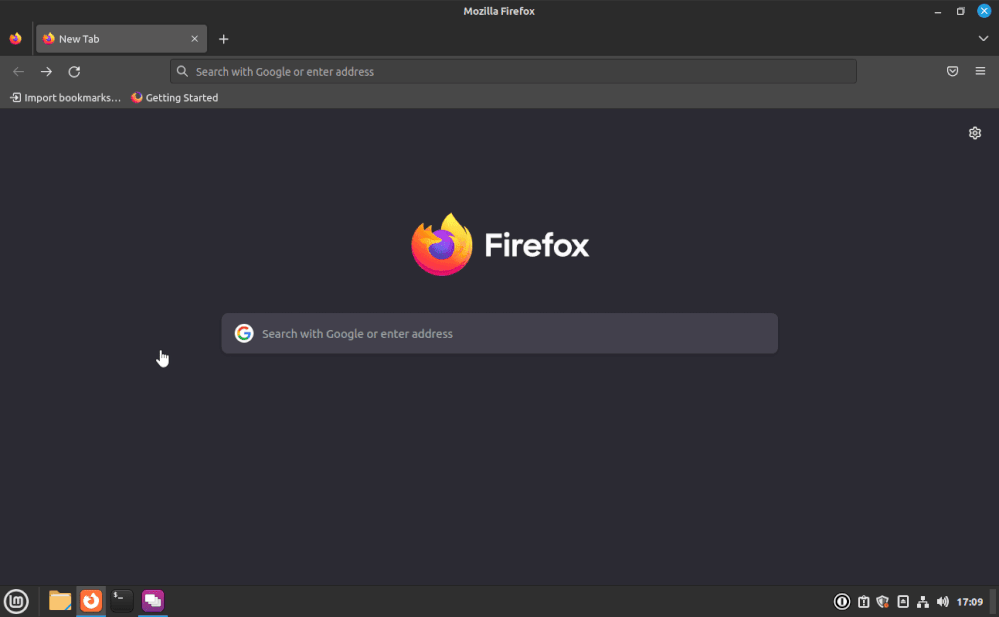Image resolution: width=999 pixels, height=617 pixels.
Task: Expand the list all tabs chevron
Action: [983, 39]
